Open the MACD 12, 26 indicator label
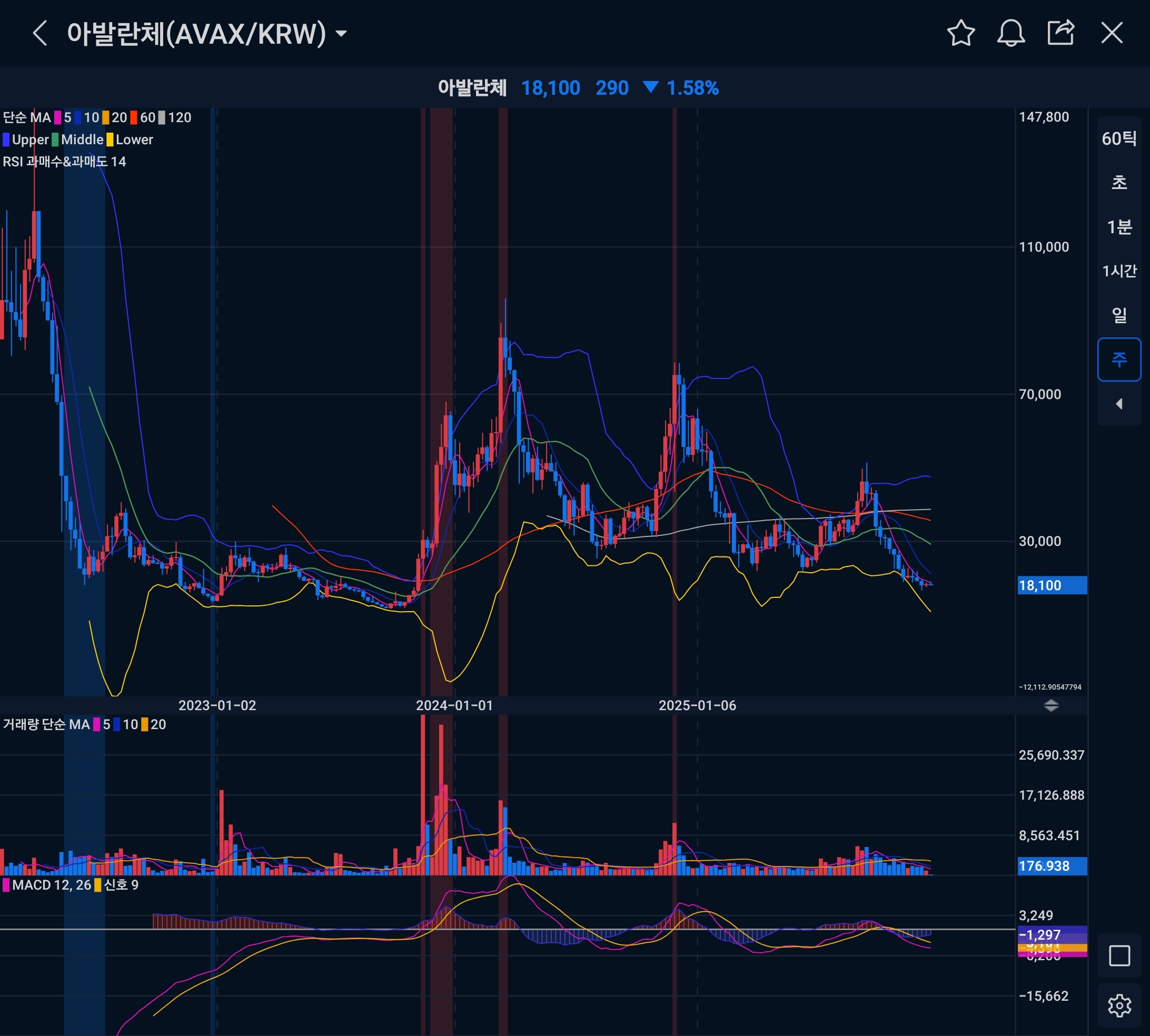 point(51,885)
